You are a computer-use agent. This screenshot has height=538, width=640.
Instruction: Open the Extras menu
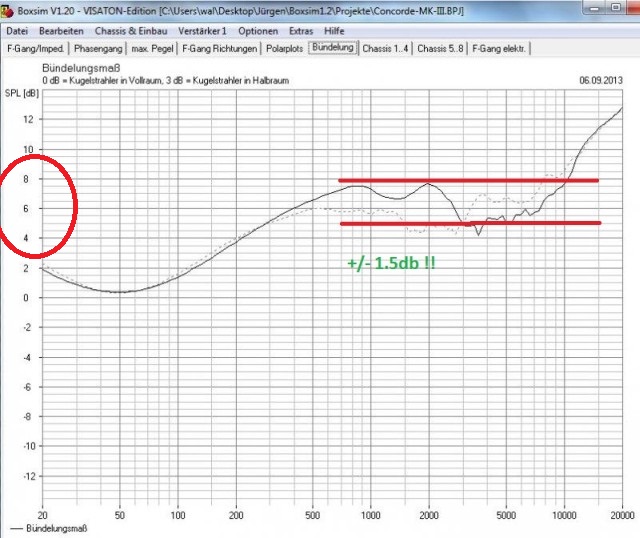(x=301, y=31)
